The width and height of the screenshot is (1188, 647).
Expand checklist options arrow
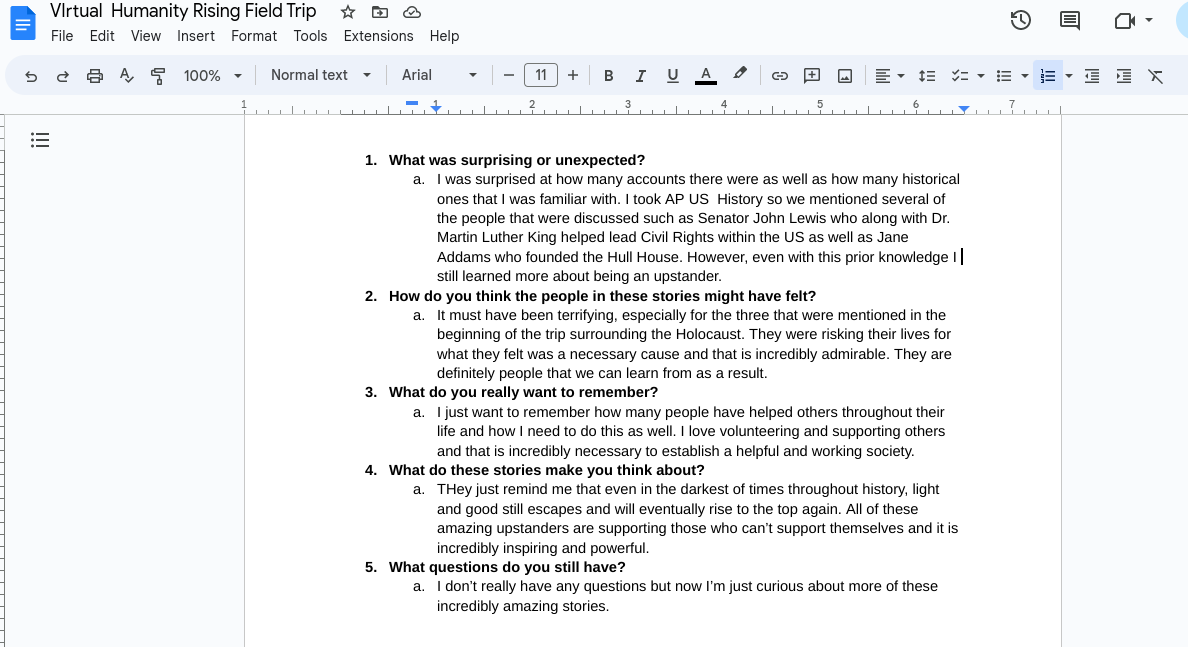pos(980,76)
